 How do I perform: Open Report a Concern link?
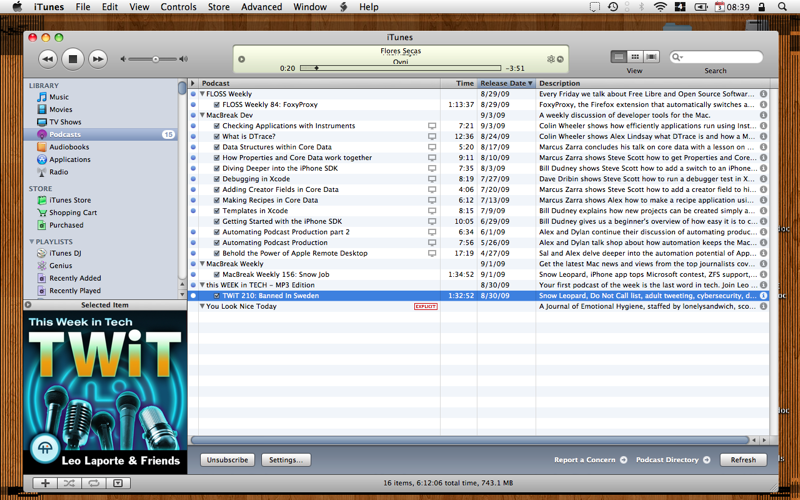590,460
